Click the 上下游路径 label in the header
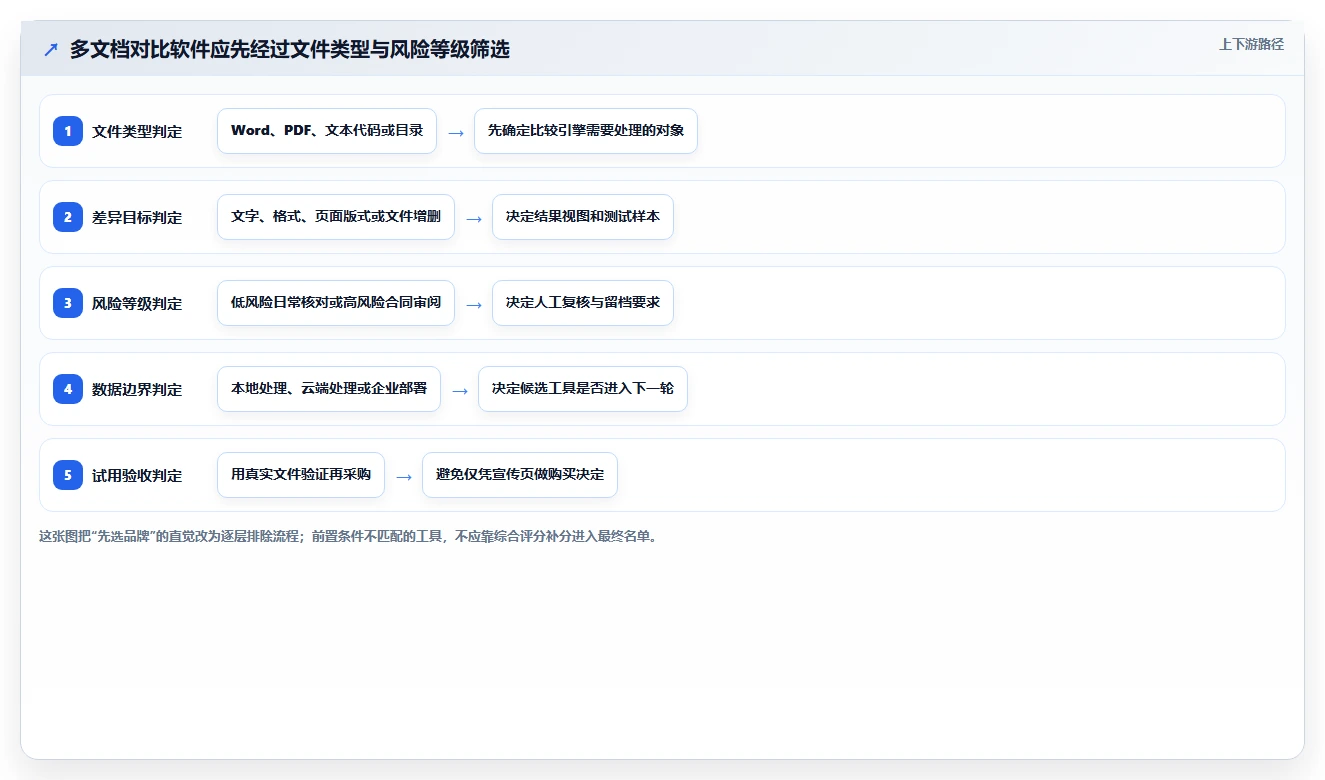The width and height of the screenshot is (1325, 780). point(1251,44)
